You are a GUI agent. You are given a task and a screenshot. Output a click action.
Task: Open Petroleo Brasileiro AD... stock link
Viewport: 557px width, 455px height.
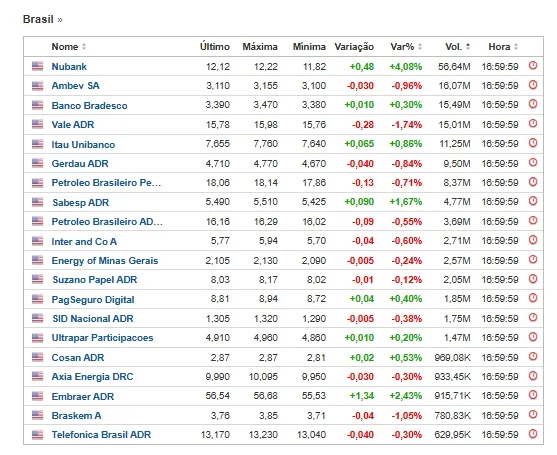tap(107, 222)
